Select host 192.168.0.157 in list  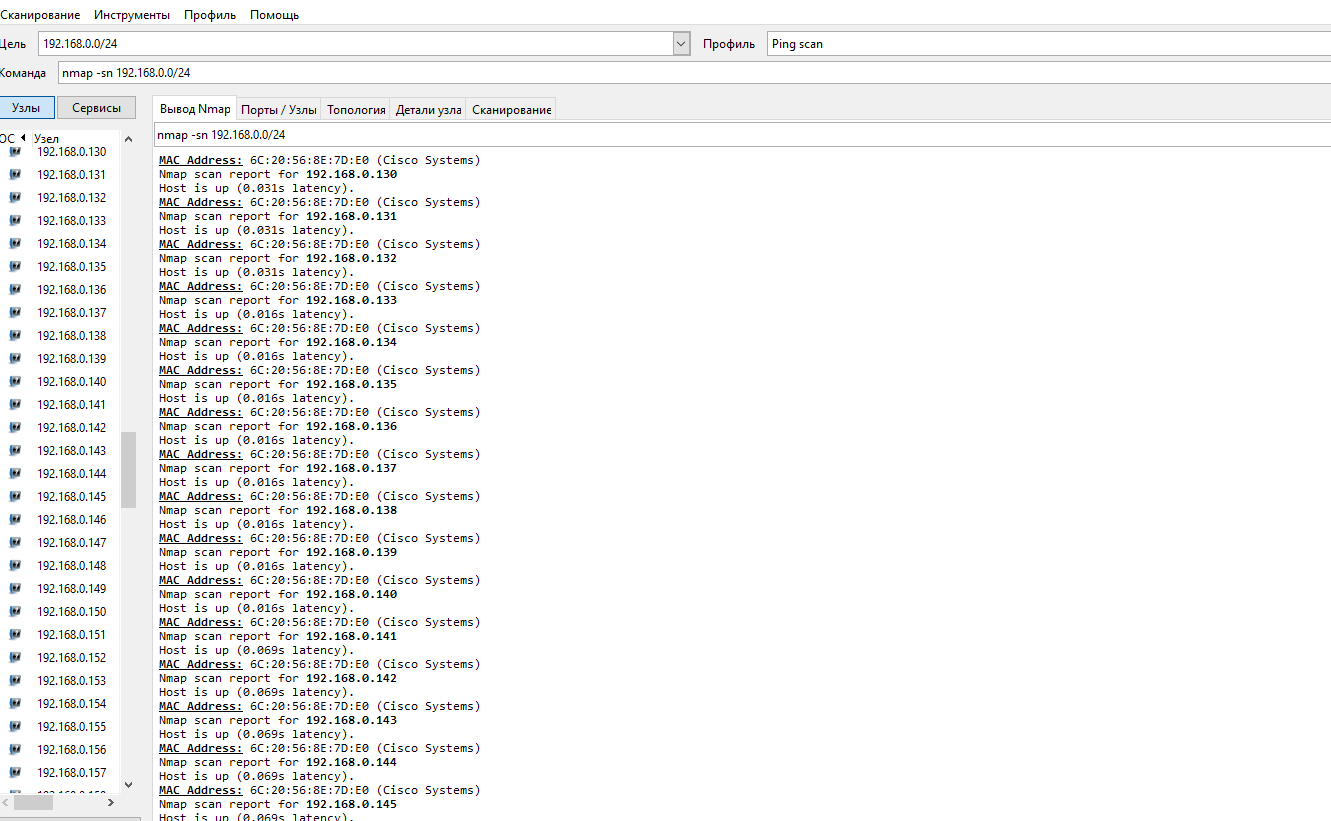pyautogui.click(x=71, y=773)
